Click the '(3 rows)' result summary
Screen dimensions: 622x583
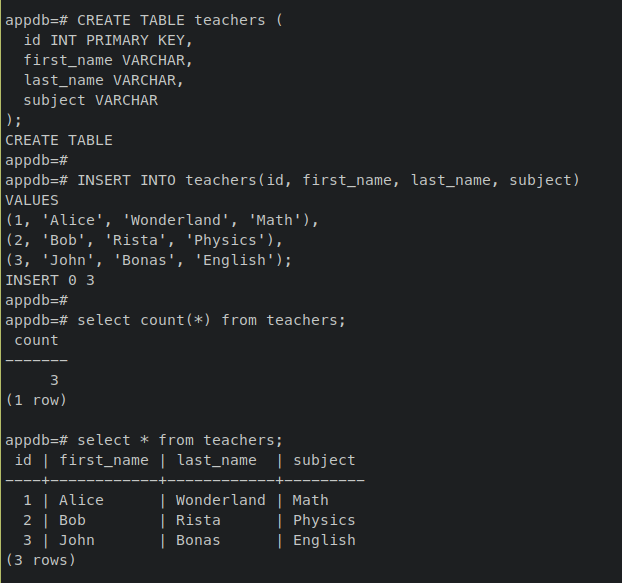click(41, 560)
